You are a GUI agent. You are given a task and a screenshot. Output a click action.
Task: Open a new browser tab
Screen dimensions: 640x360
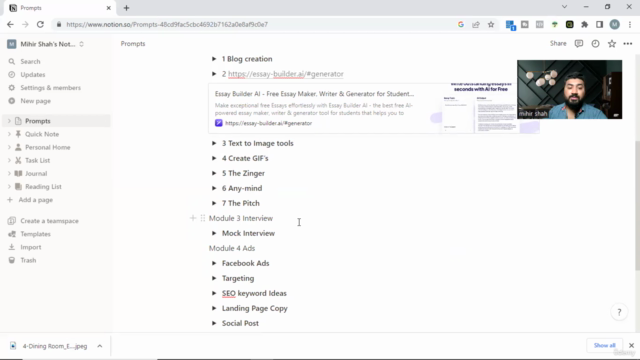point(127,8)
